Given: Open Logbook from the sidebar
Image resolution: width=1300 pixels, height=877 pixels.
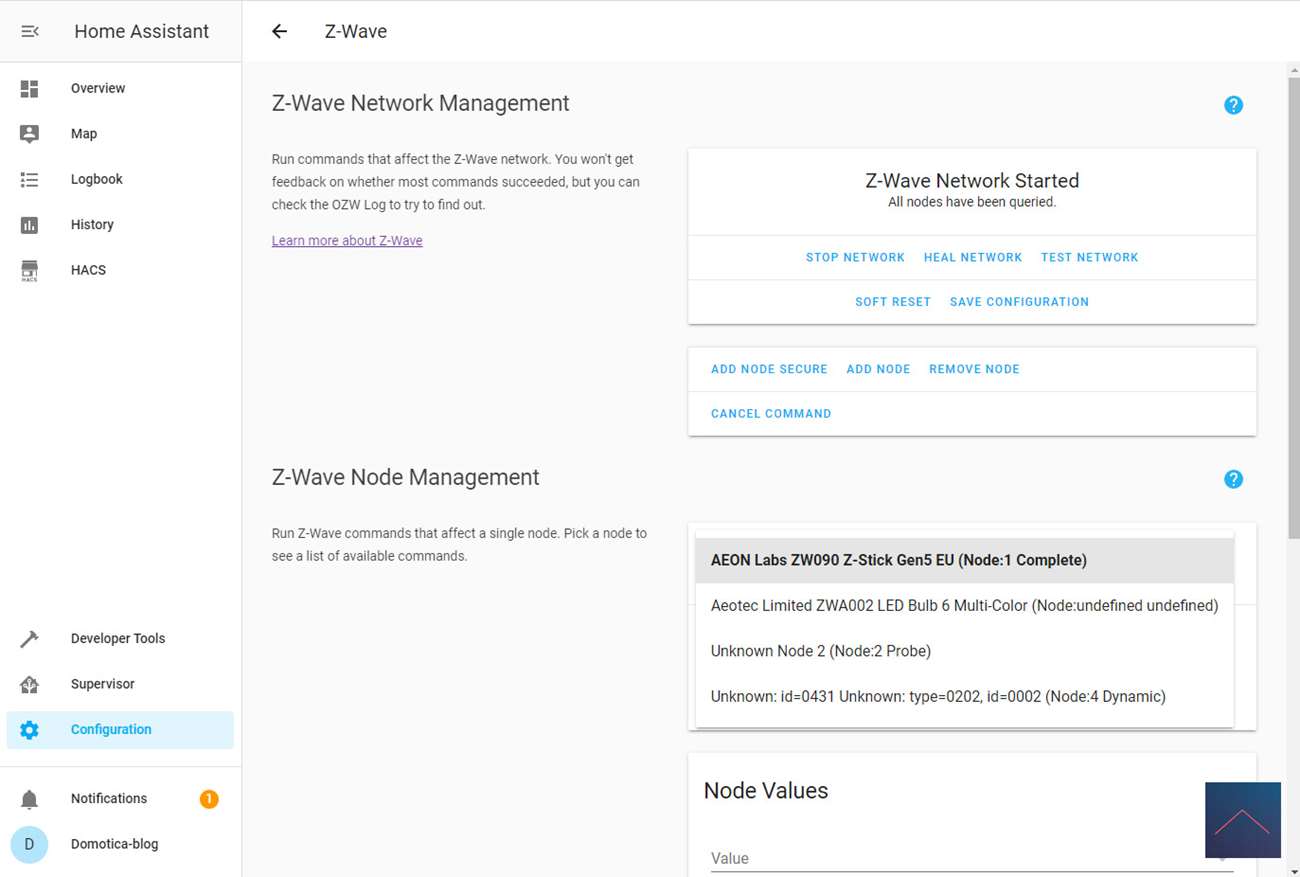Looking at the screenshot, I should point(96,179).
